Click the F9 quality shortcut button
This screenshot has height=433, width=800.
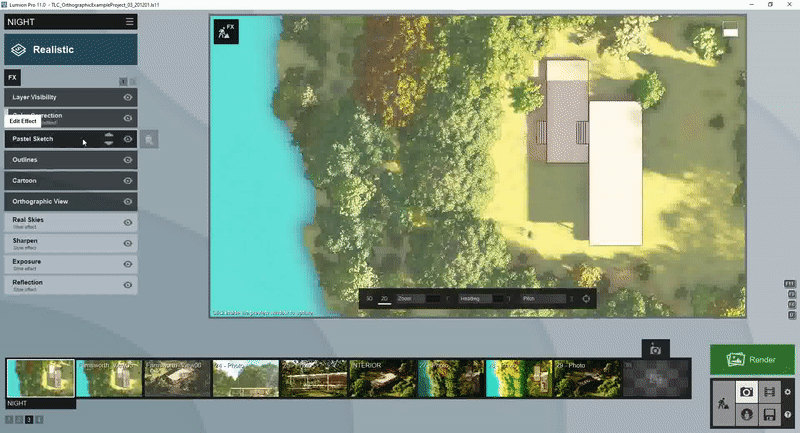click(x=792, y=294)
